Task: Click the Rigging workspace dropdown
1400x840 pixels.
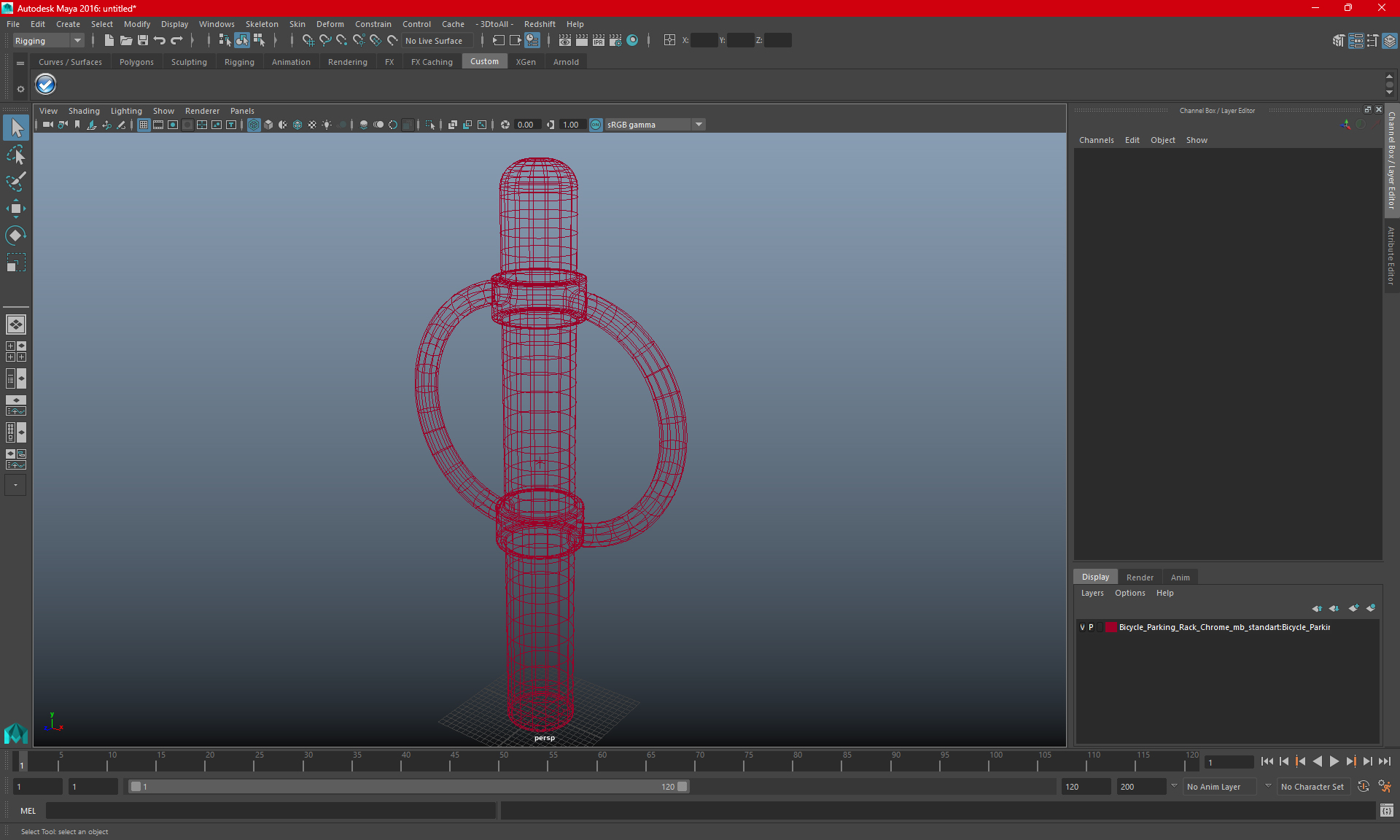Action: click(48, 41)
